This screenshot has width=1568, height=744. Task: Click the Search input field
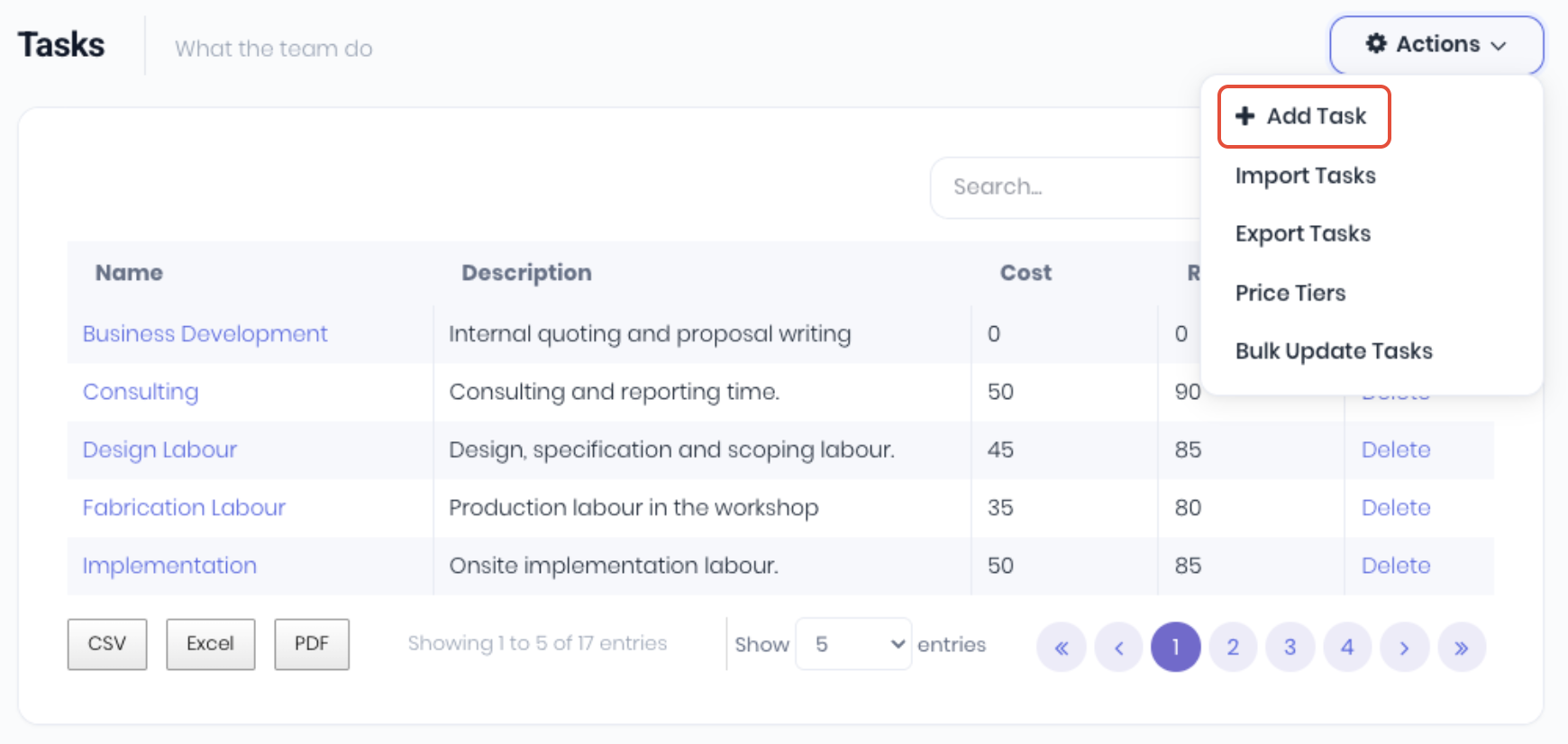[1063, 187]
